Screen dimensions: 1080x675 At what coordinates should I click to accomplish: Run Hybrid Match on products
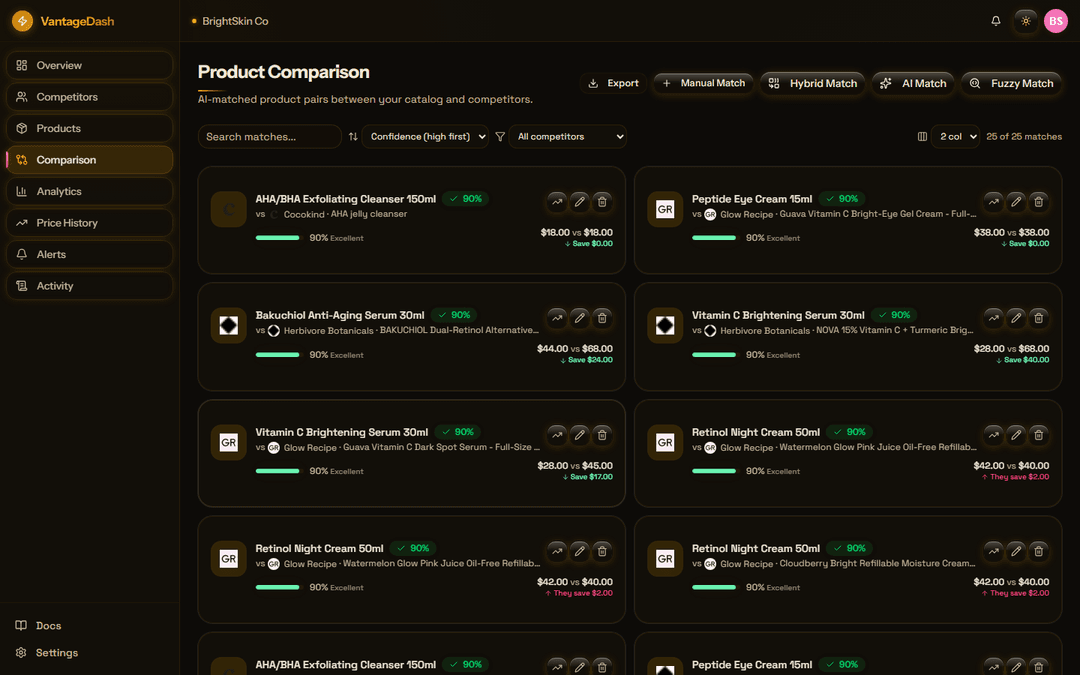[x=812, y=84]
